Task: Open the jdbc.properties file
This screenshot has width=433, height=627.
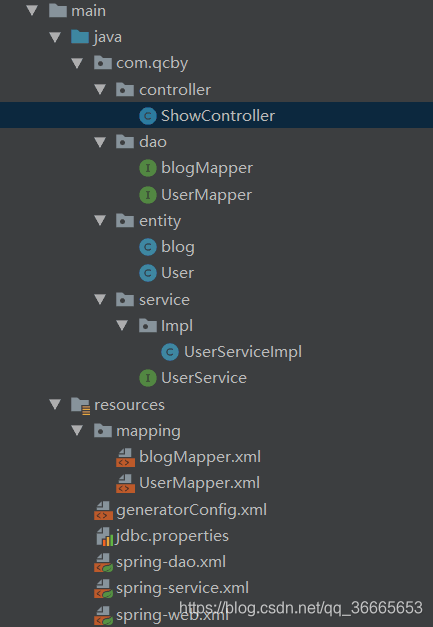Action: coord(172,537)
